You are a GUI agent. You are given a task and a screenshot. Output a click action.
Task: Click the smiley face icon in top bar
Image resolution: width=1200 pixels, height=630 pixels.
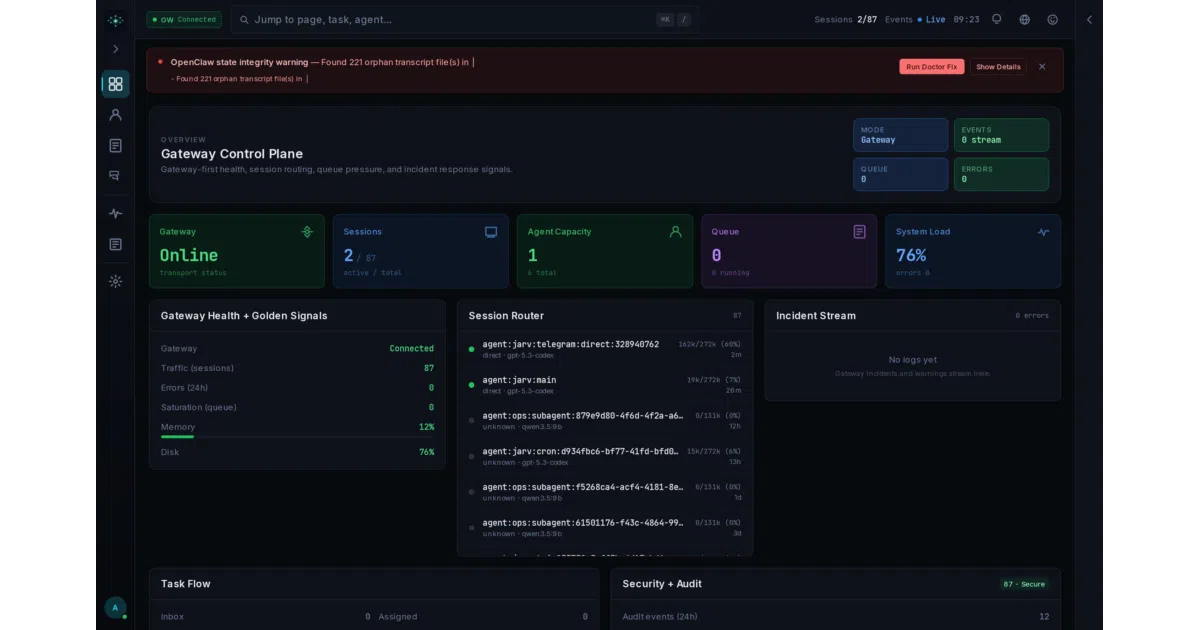(1052, 19)
